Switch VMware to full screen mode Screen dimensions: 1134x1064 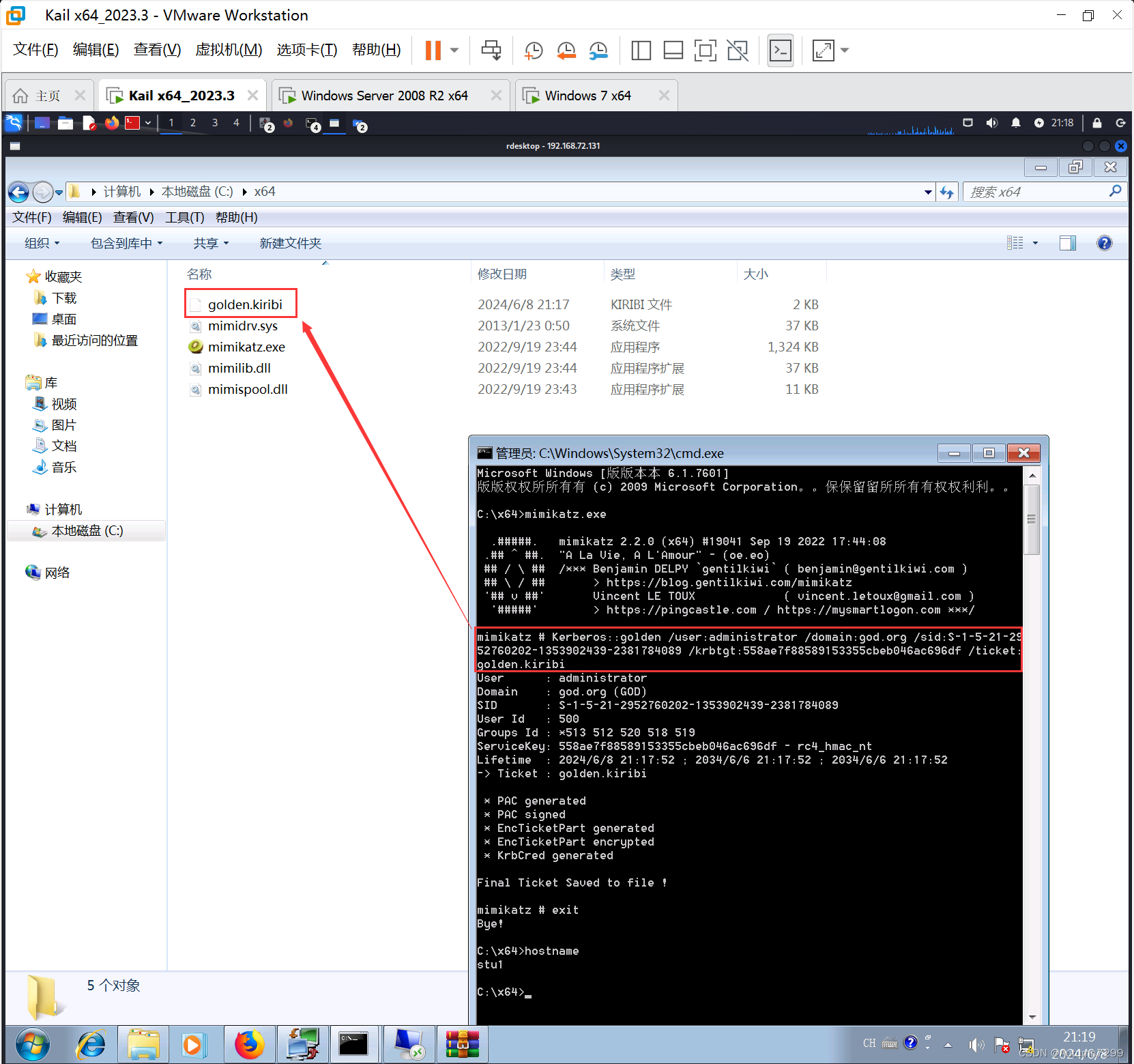coord(705,50)
